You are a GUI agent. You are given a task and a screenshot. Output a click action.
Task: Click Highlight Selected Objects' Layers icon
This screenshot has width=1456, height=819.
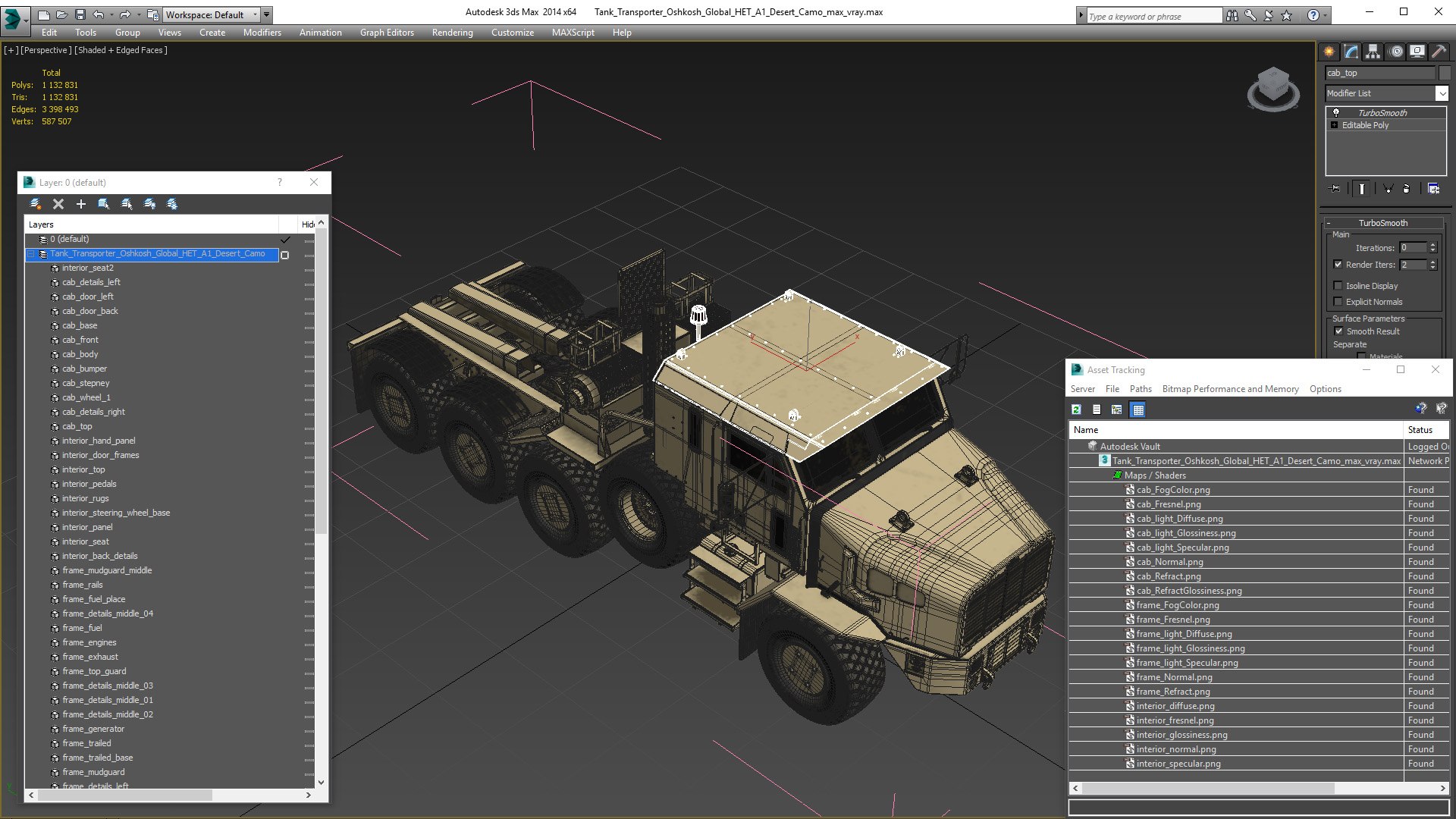click(x=127, y=204)
